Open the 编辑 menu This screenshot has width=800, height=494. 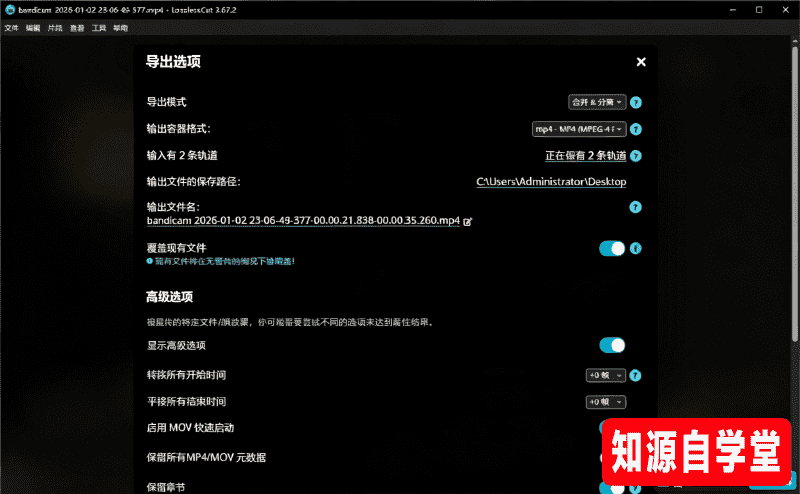(33, 28)
